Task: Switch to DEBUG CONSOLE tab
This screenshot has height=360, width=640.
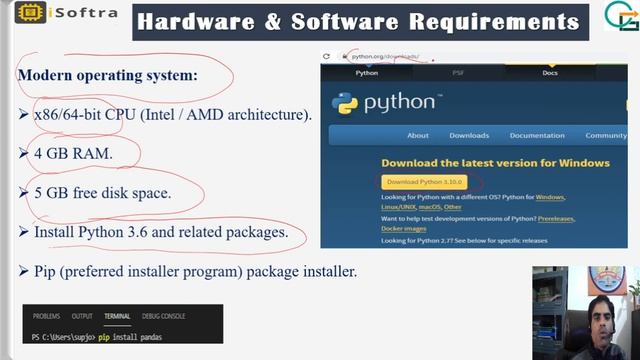Action: tap(163, 316)
